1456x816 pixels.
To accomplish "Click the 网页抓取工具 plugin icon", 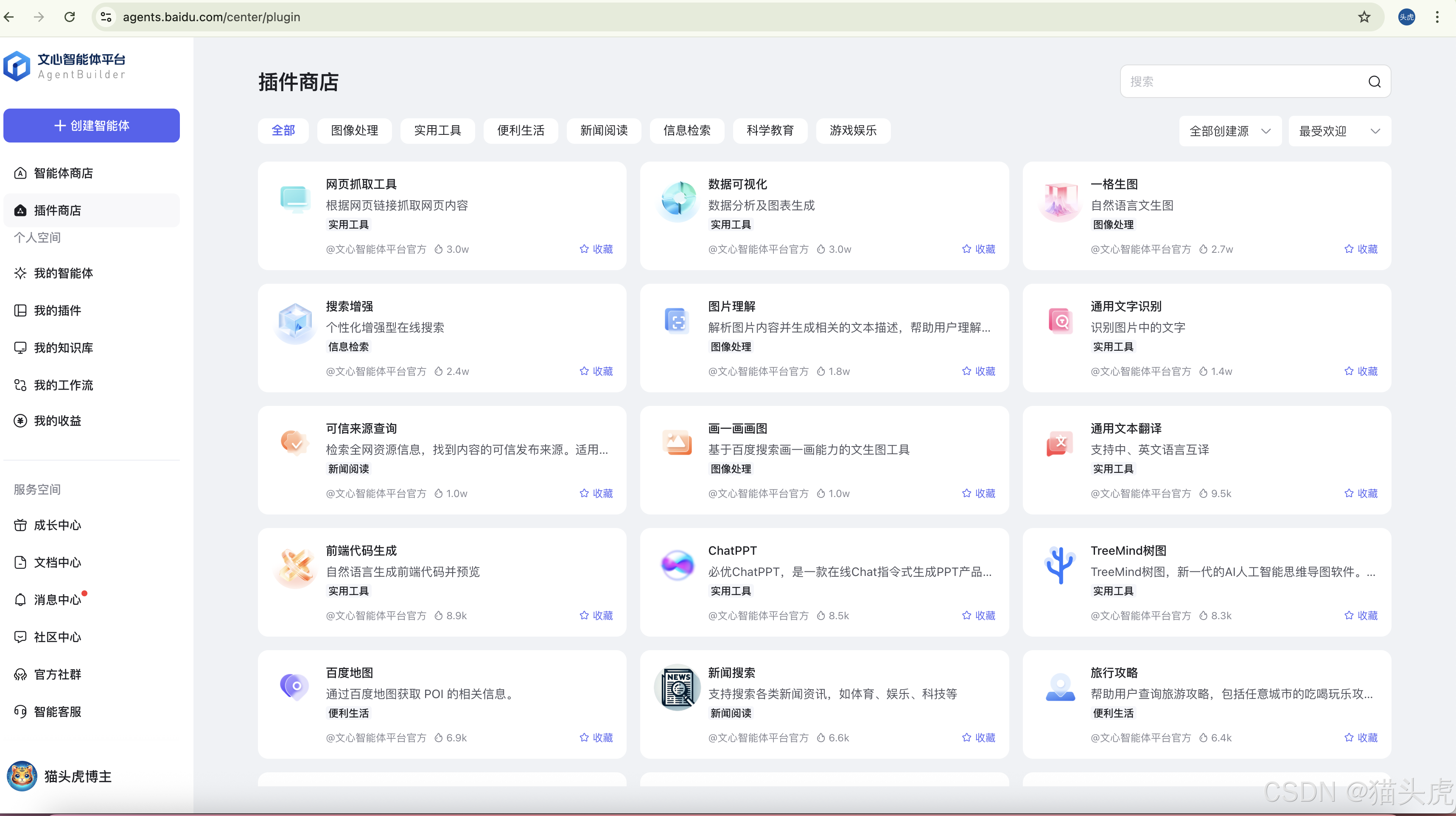I will (295, 200).
